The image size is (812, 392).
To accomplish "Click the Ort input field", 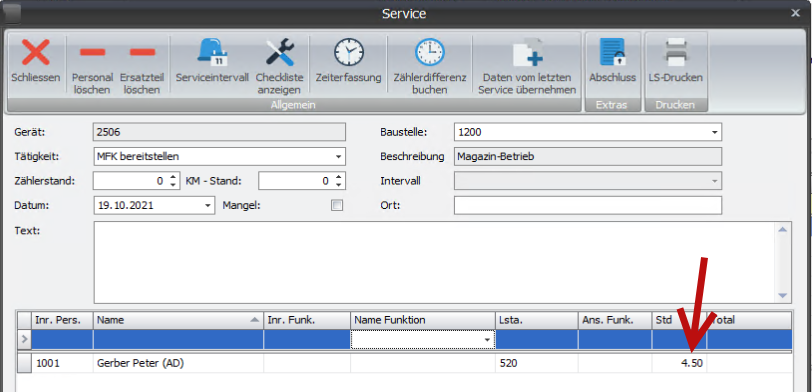I will click(588, 205).
